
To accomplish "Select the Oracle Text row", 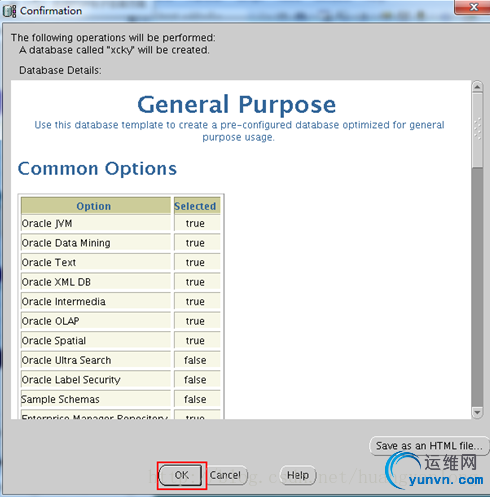I will tap(121, 262).
